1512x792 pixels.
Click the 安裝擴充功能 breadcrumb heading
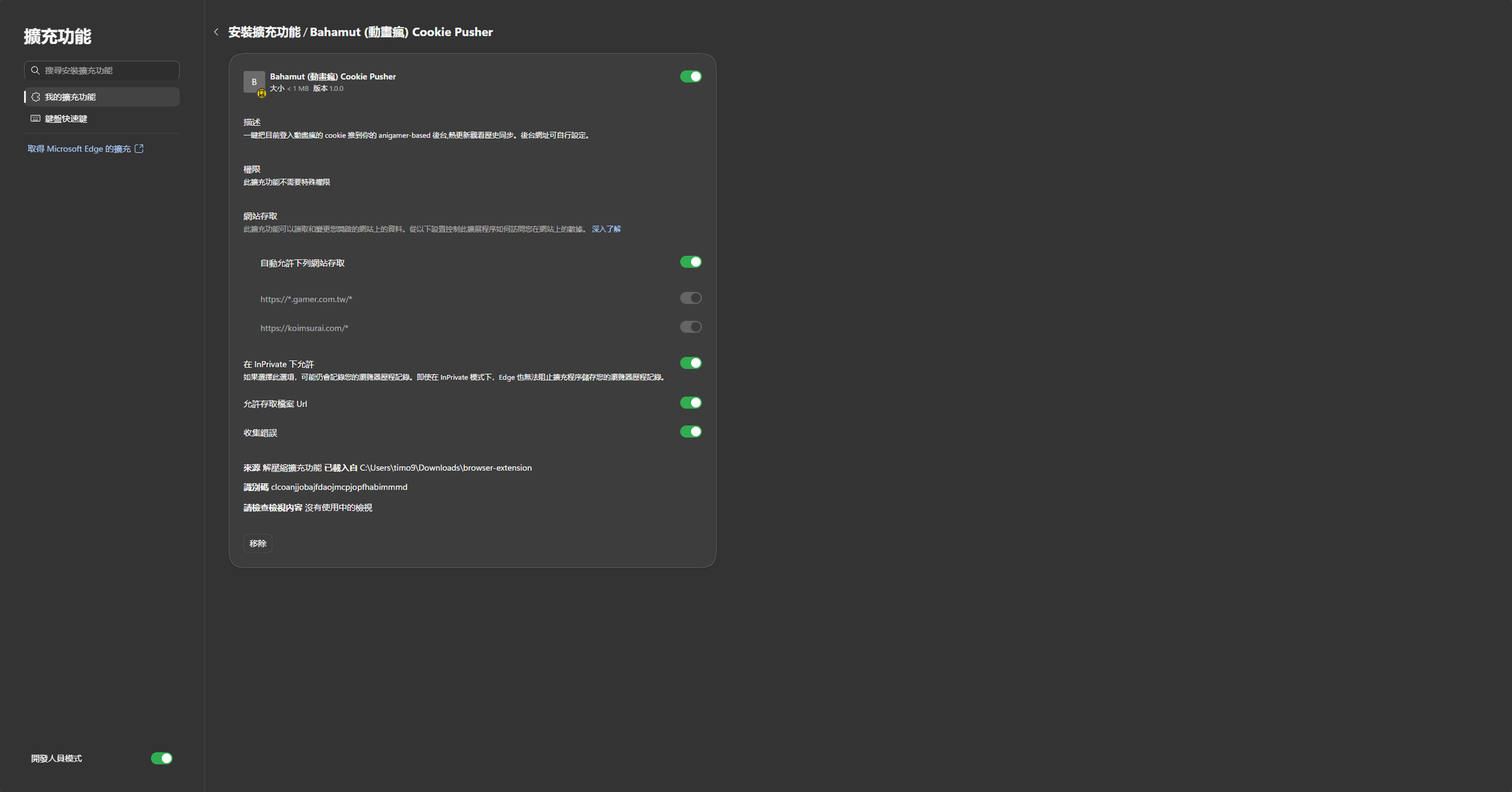[264, 32]
